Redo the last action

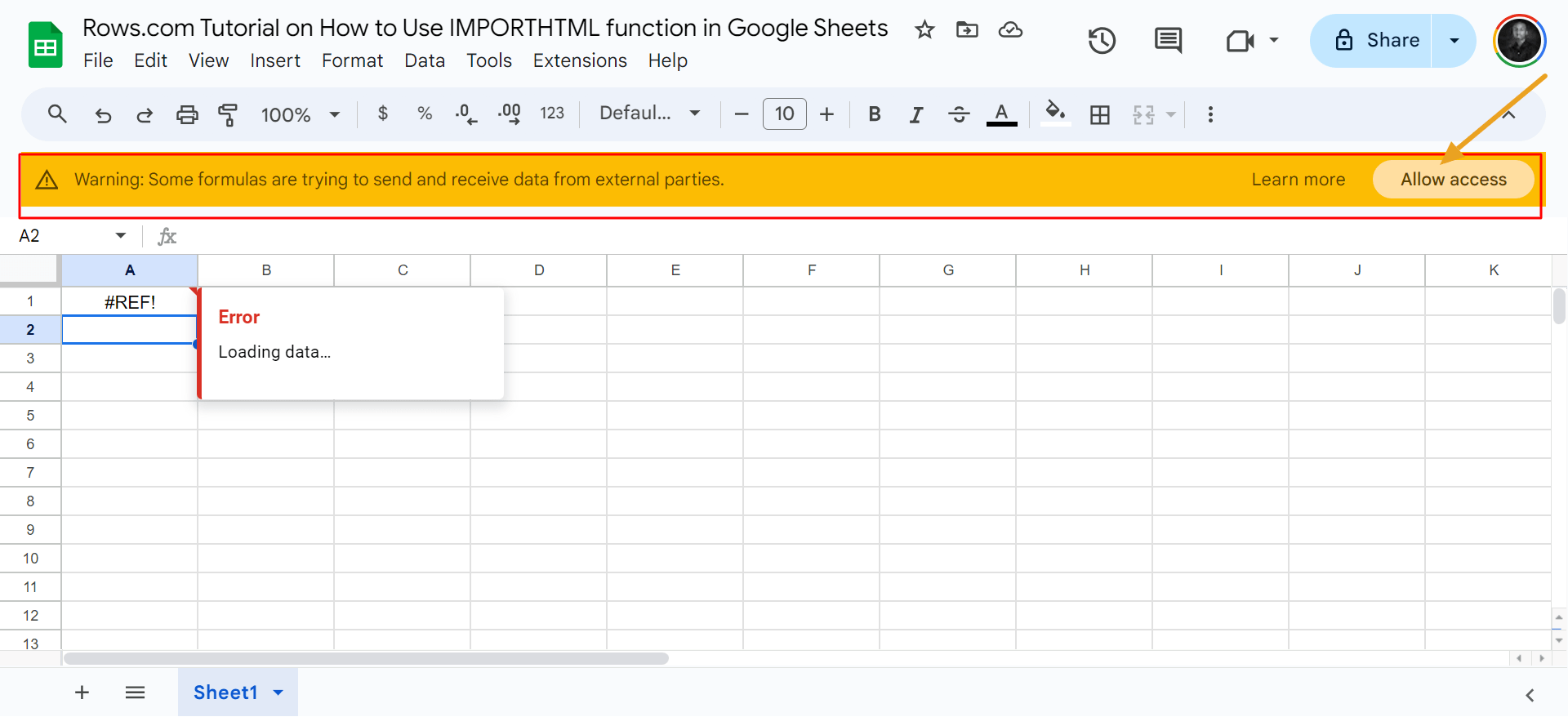[x=145, y=115]
